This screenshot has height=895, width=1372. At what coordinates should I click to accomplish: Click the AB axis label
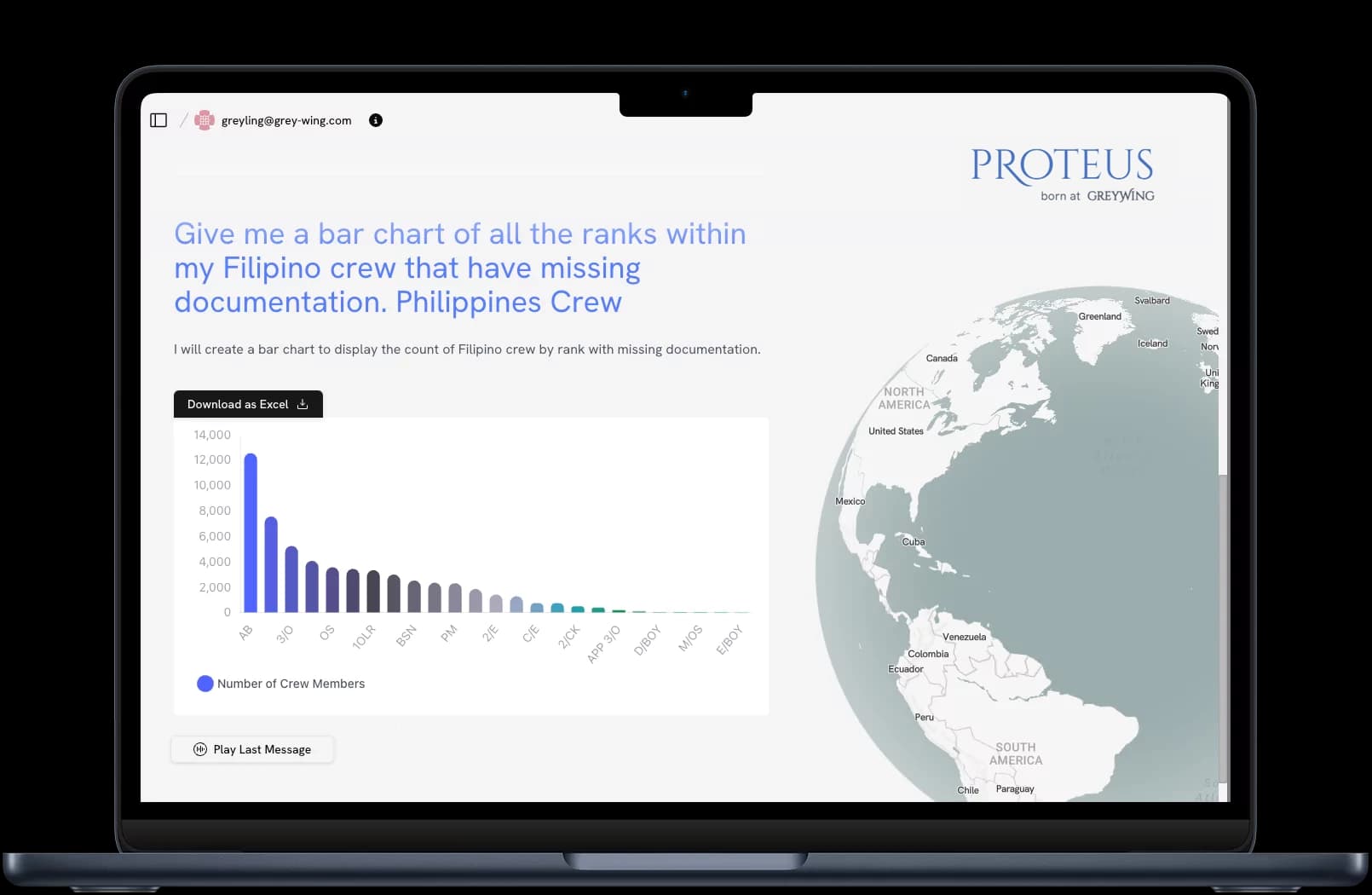(245, 632)
